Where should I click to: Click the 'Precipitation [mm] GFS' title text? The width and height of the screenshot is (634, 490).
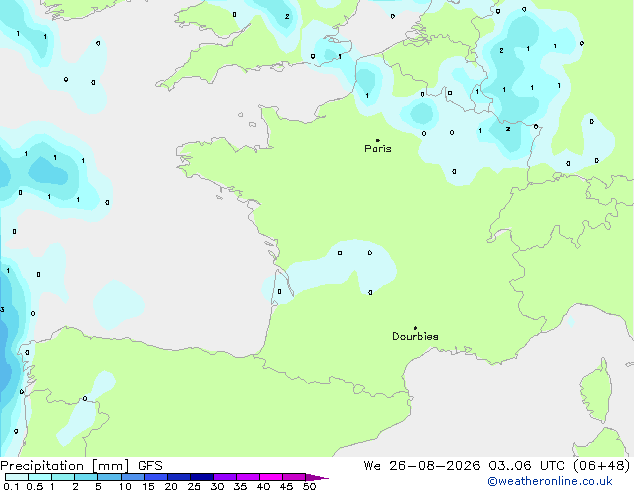pyautogui.click(x=81, y=466)
